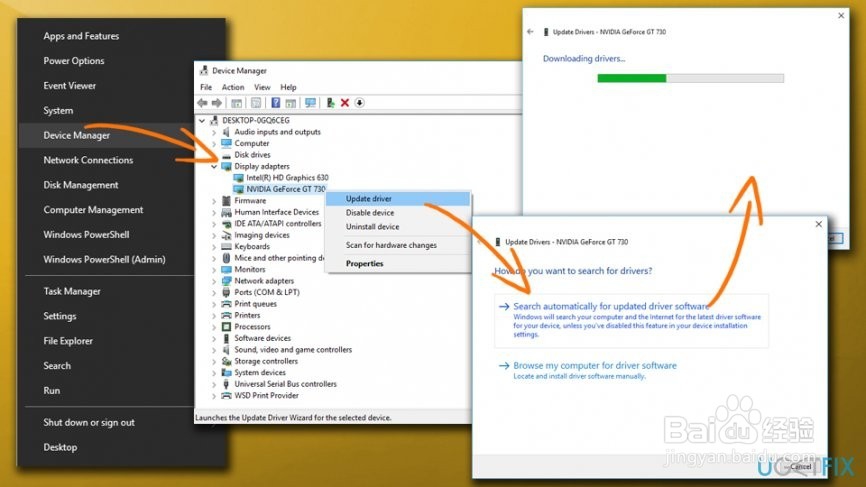Click the System devices category icon
866x487 pixels.
click(226, 373)
